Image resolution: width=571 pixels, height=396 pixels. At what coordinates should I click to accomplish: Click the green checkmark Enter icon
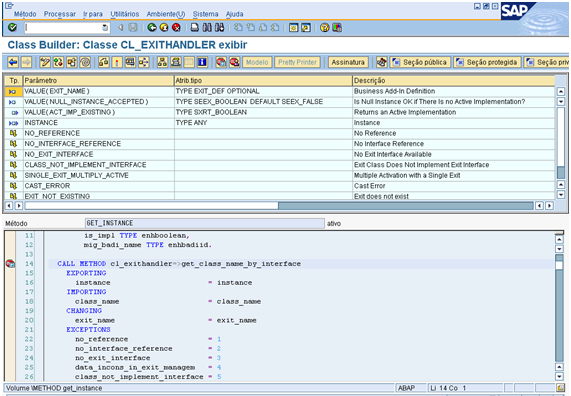(12, 27)
